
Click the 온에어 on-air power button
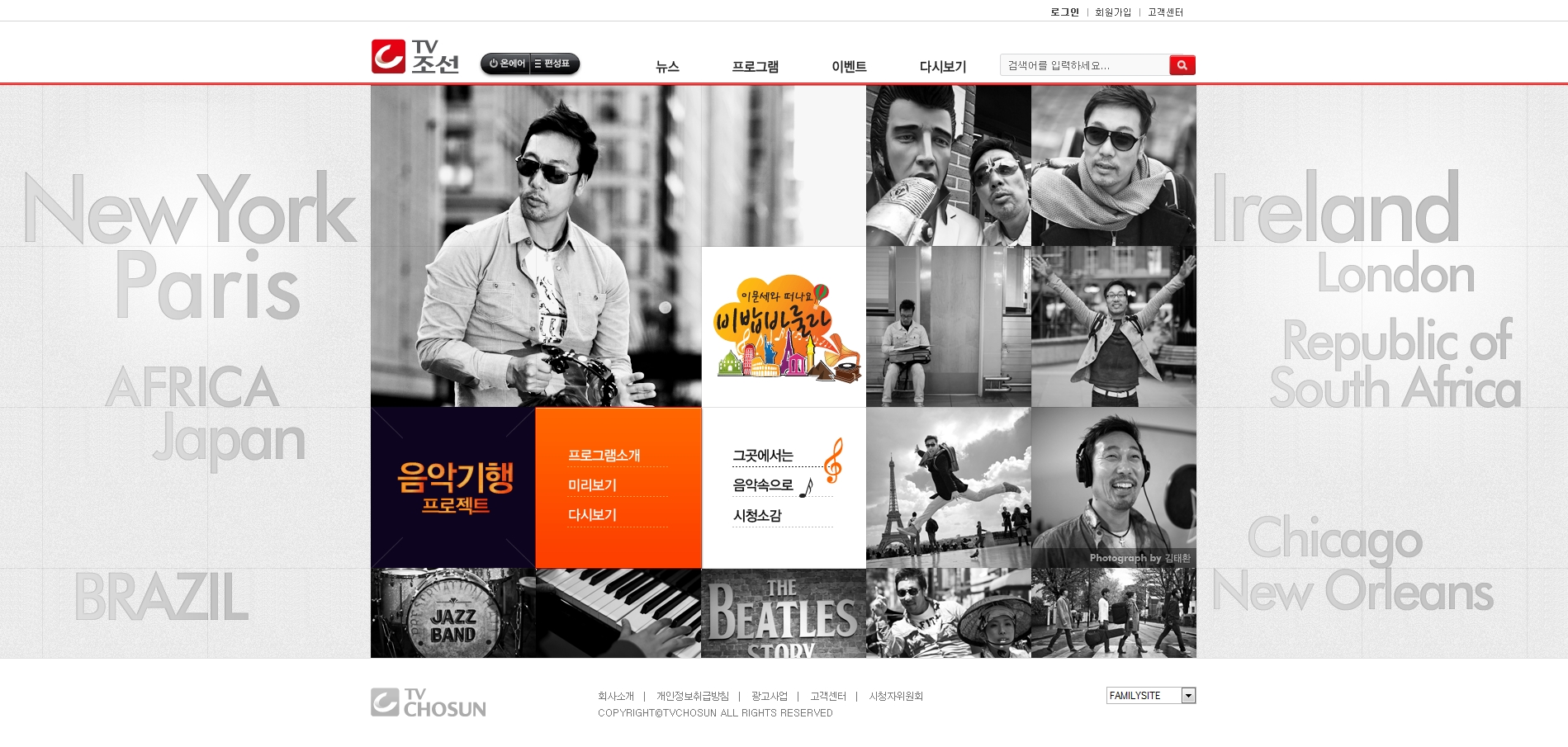[507, 64]
